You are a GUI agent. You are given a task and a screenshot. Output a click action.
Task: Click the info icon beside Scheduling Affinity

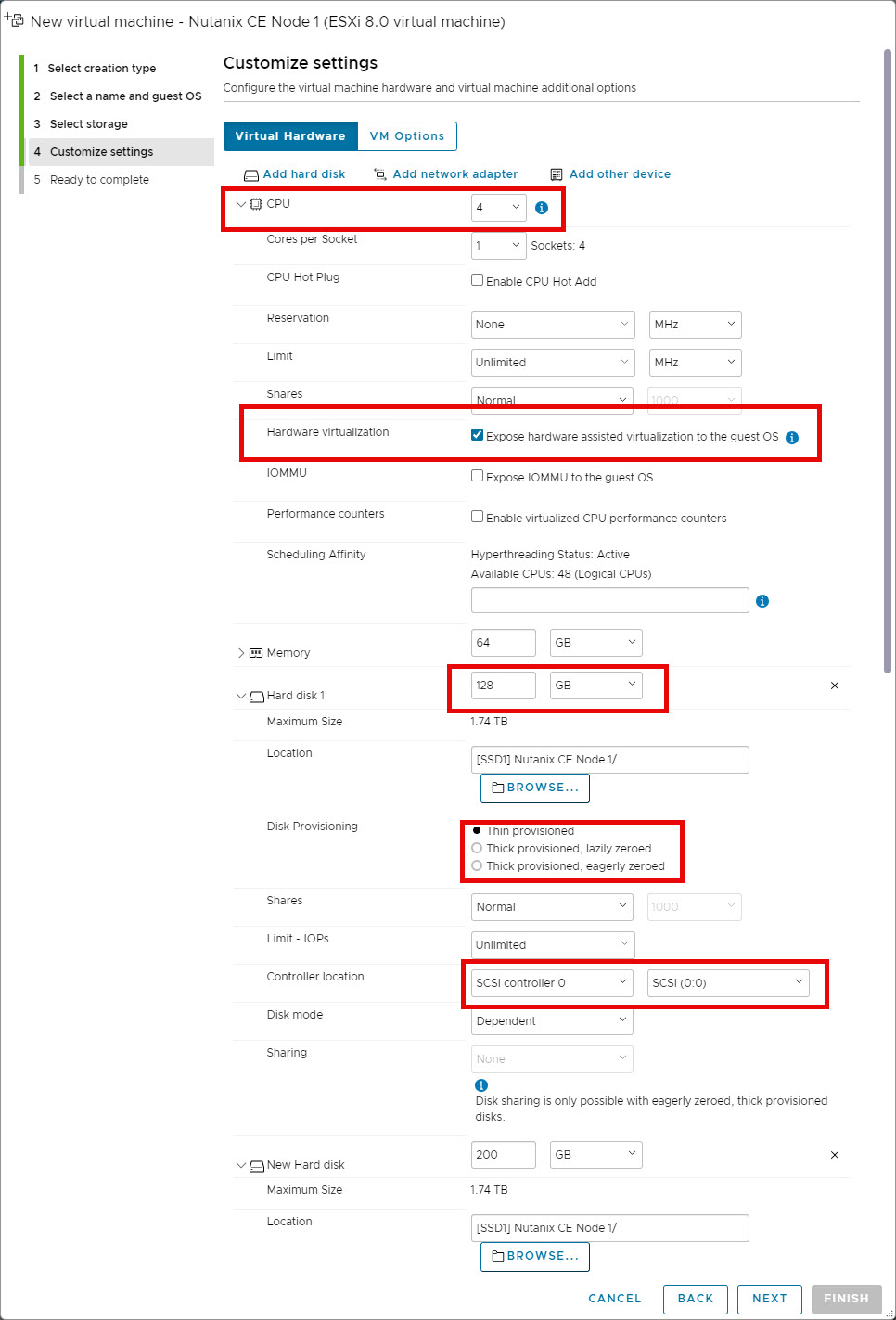click(x=762, y=601)
